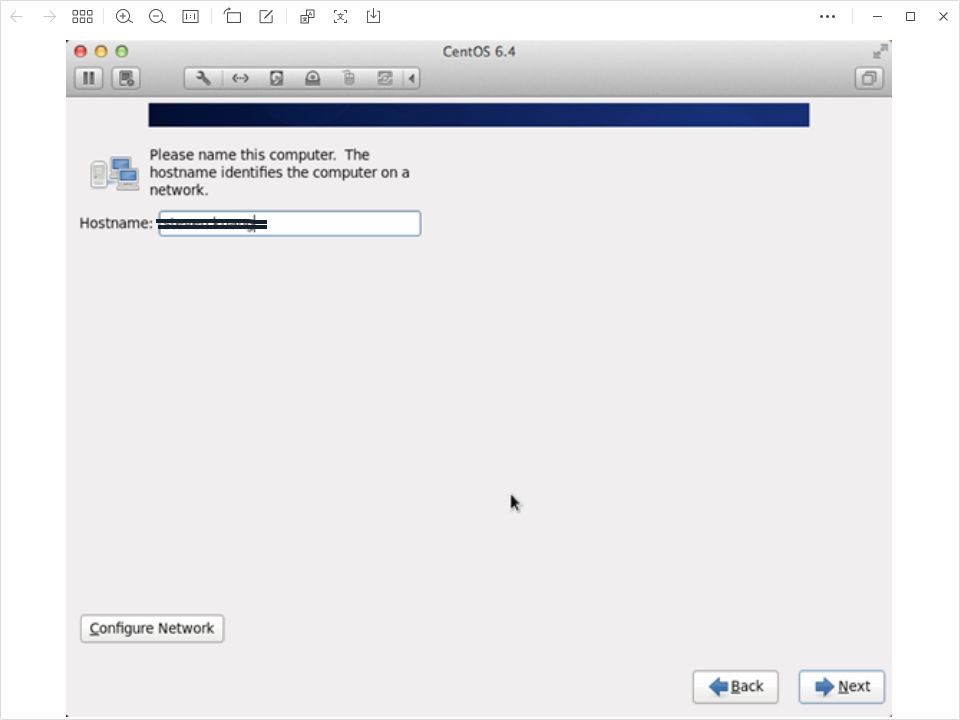This screenshot has width=960, height=720.
Task: Click Next to continue installation
Action: (841, 686)
